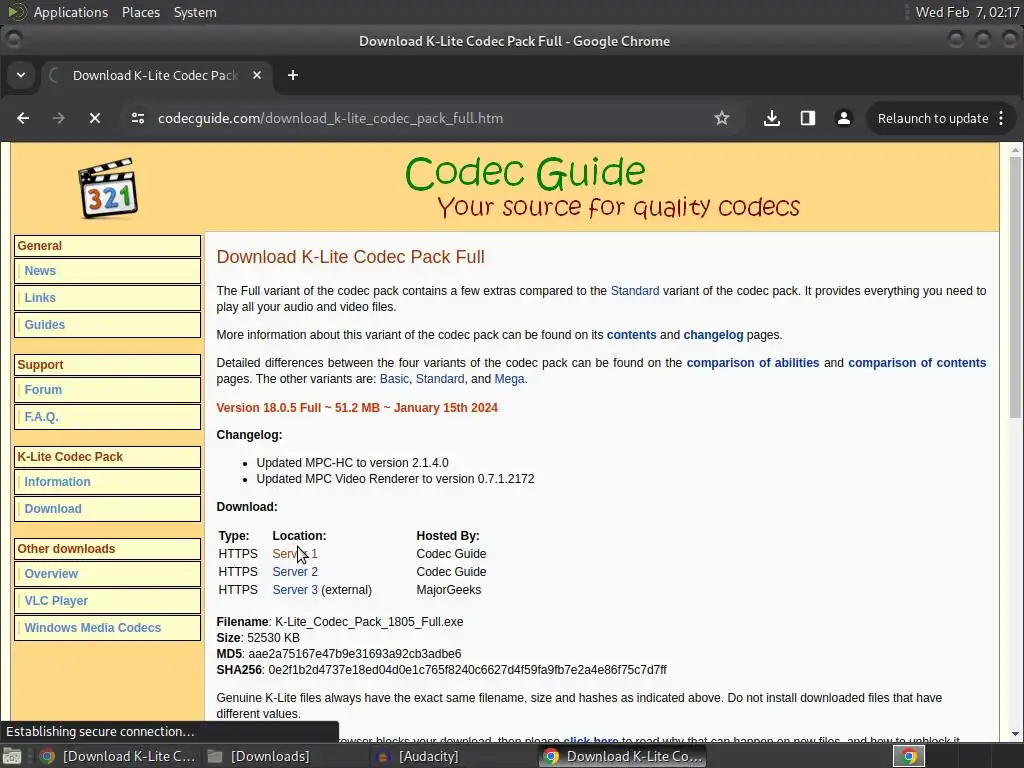Click the active Chrome taskbar entry
This screenshot has width=1024, height=768.
pyautogui.click(x=623, y=757)
